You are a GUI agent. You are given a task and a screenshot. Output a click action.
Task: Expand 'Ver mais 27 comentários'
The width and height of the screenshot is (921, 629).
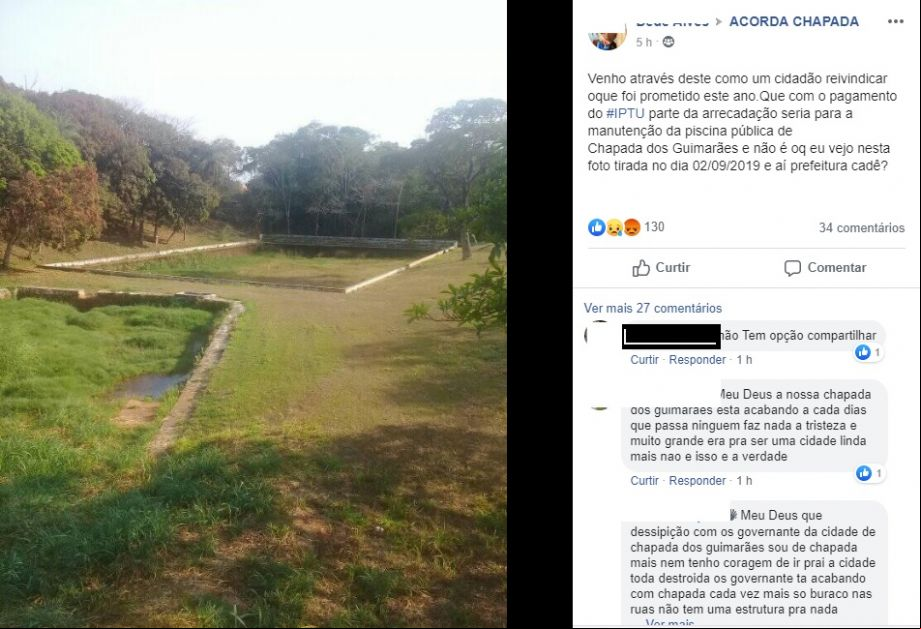click(653, 308)
